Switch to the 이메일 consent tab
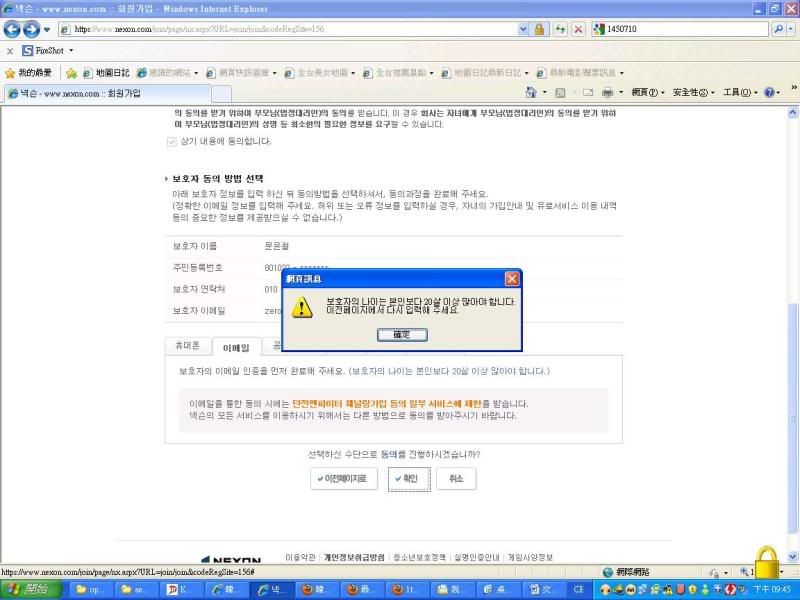 [x=237, y=347]
